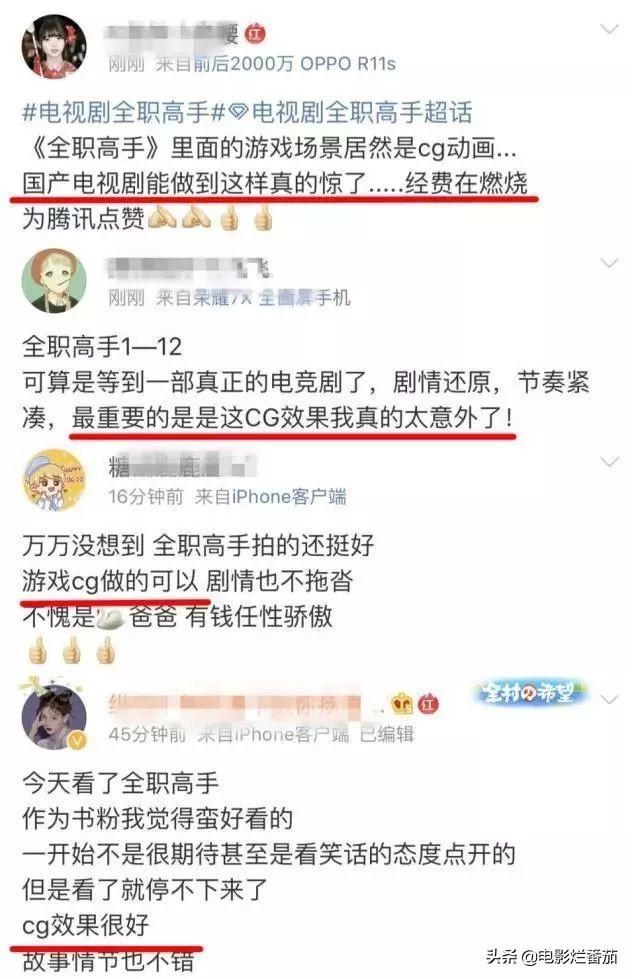Open second post's green-background cartoon avatar
This screenshot has width=632, height=979.
tap(54, 280)
